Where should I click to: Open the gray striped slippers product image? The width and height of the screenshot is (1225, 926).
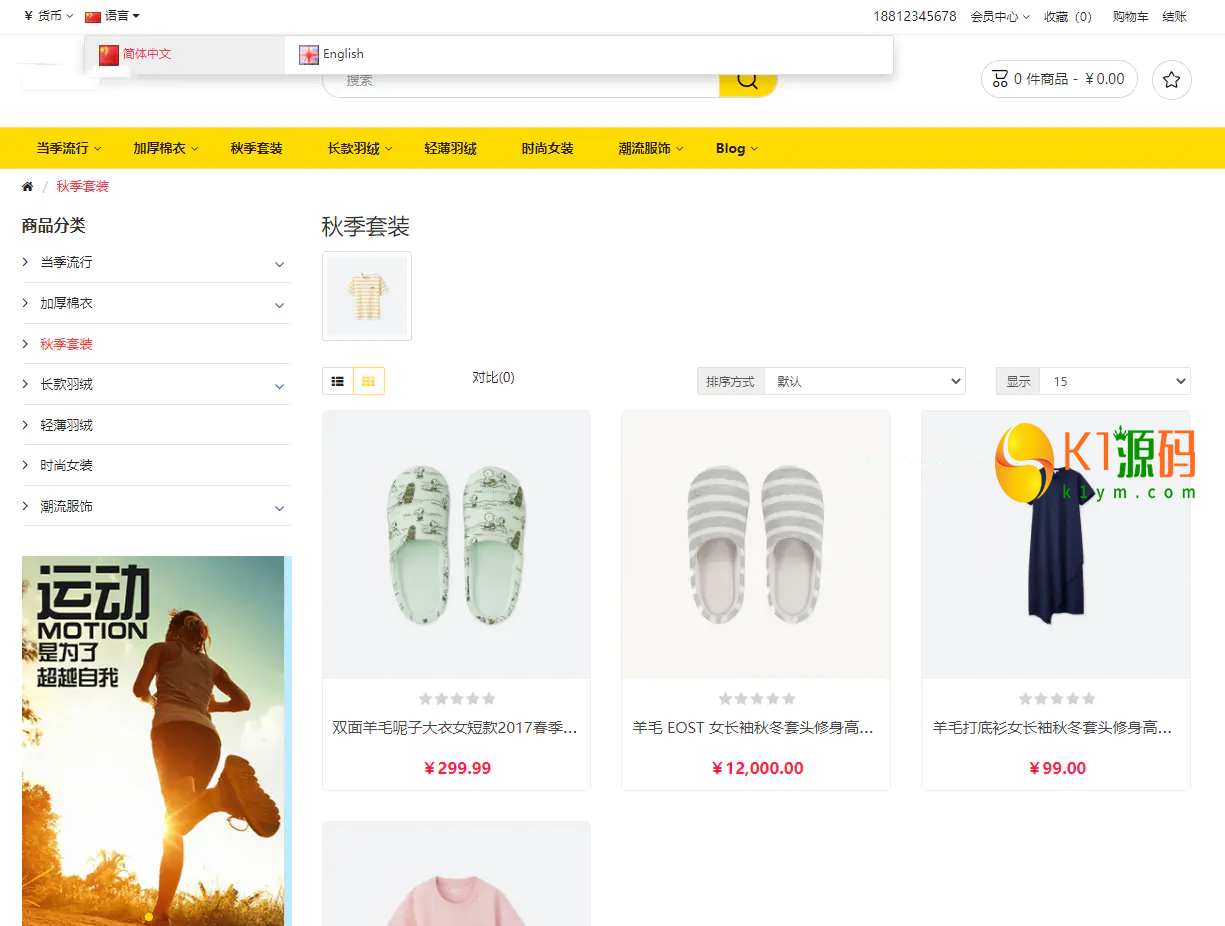pyautogui.click(x=756, y=545)
